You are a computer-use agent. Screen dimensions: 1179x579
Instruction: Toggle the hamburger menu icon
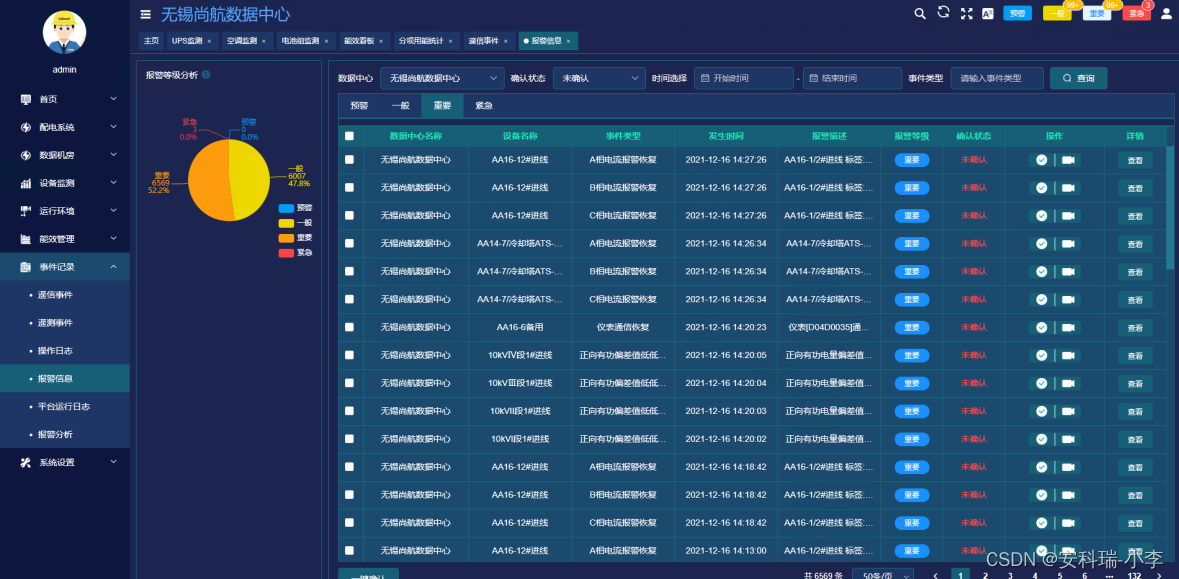pos(146,15)
